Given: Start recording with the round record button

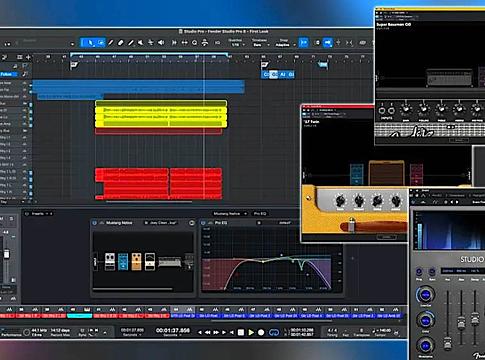Looking at the screenshot, I should click(x=261, y=332).
